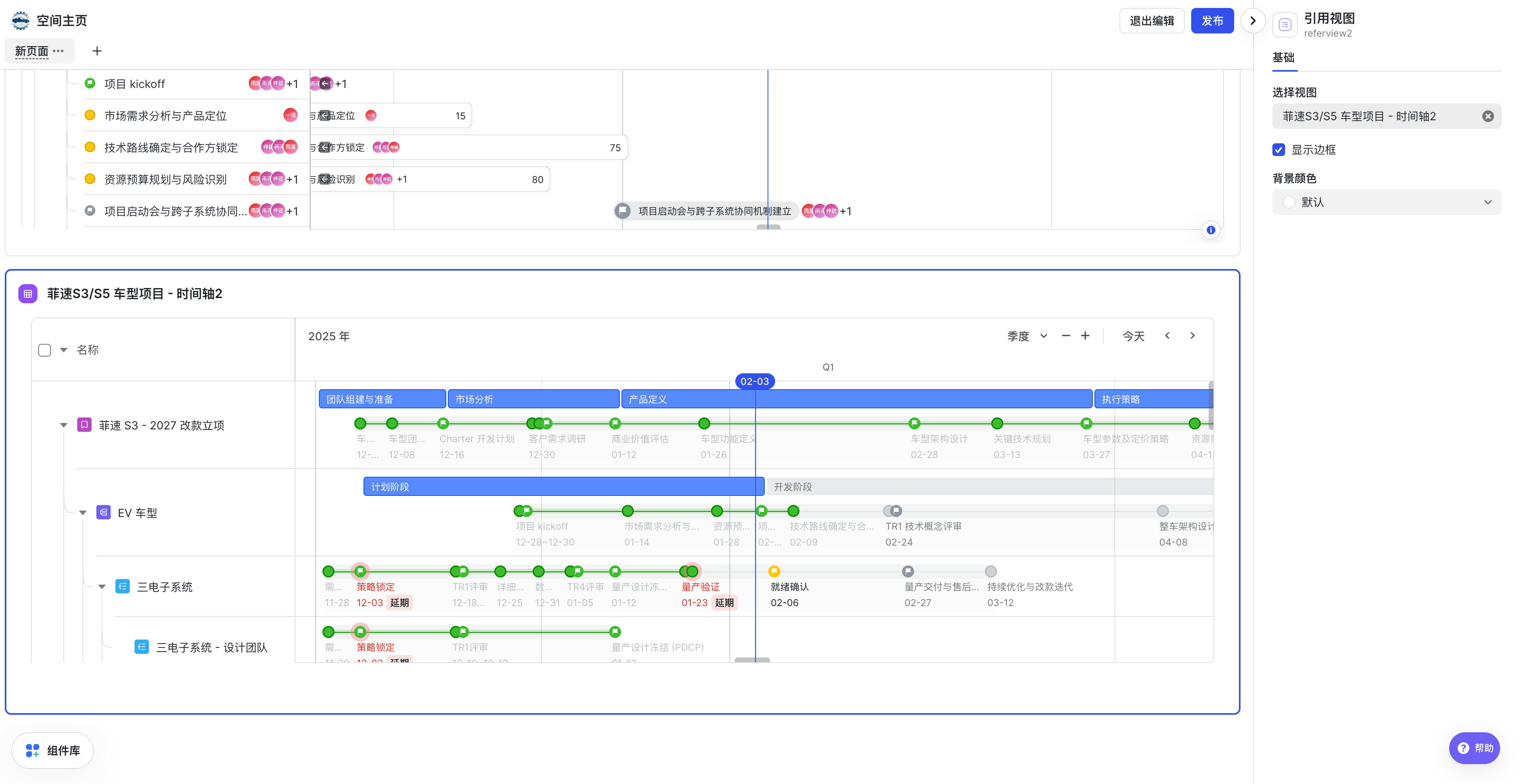
Task: Click the 团队组建与准备 phase bar
Action: [382, 399]
